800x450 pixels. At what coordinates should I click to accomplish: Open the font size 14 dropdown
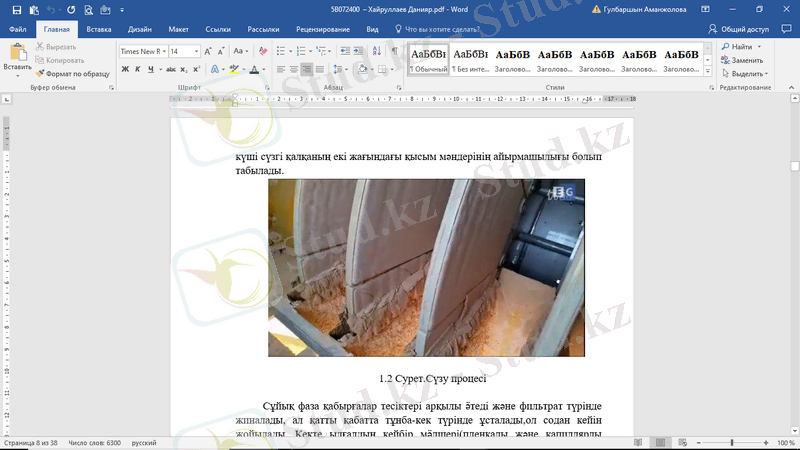click(198, 51)
